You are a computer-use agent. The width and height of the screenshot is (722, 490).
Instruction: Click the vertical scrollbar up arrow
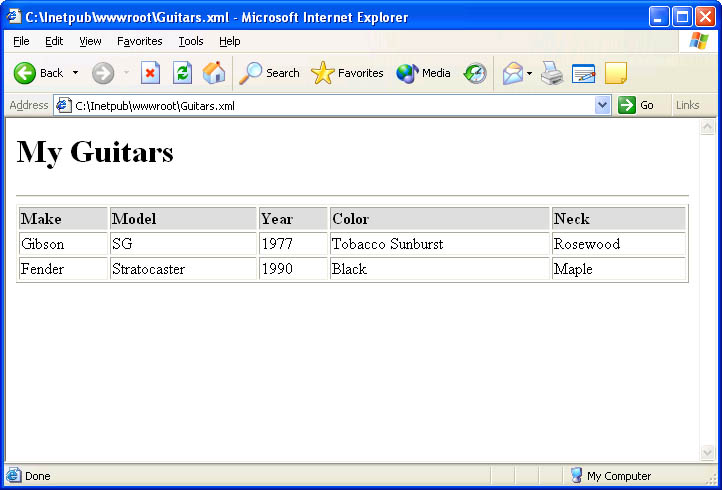(707, 127)
